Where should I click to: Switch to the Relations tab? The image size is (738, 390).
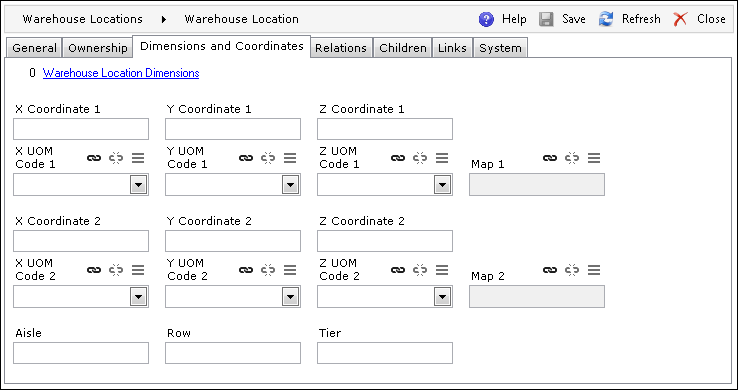pos(341,48)
